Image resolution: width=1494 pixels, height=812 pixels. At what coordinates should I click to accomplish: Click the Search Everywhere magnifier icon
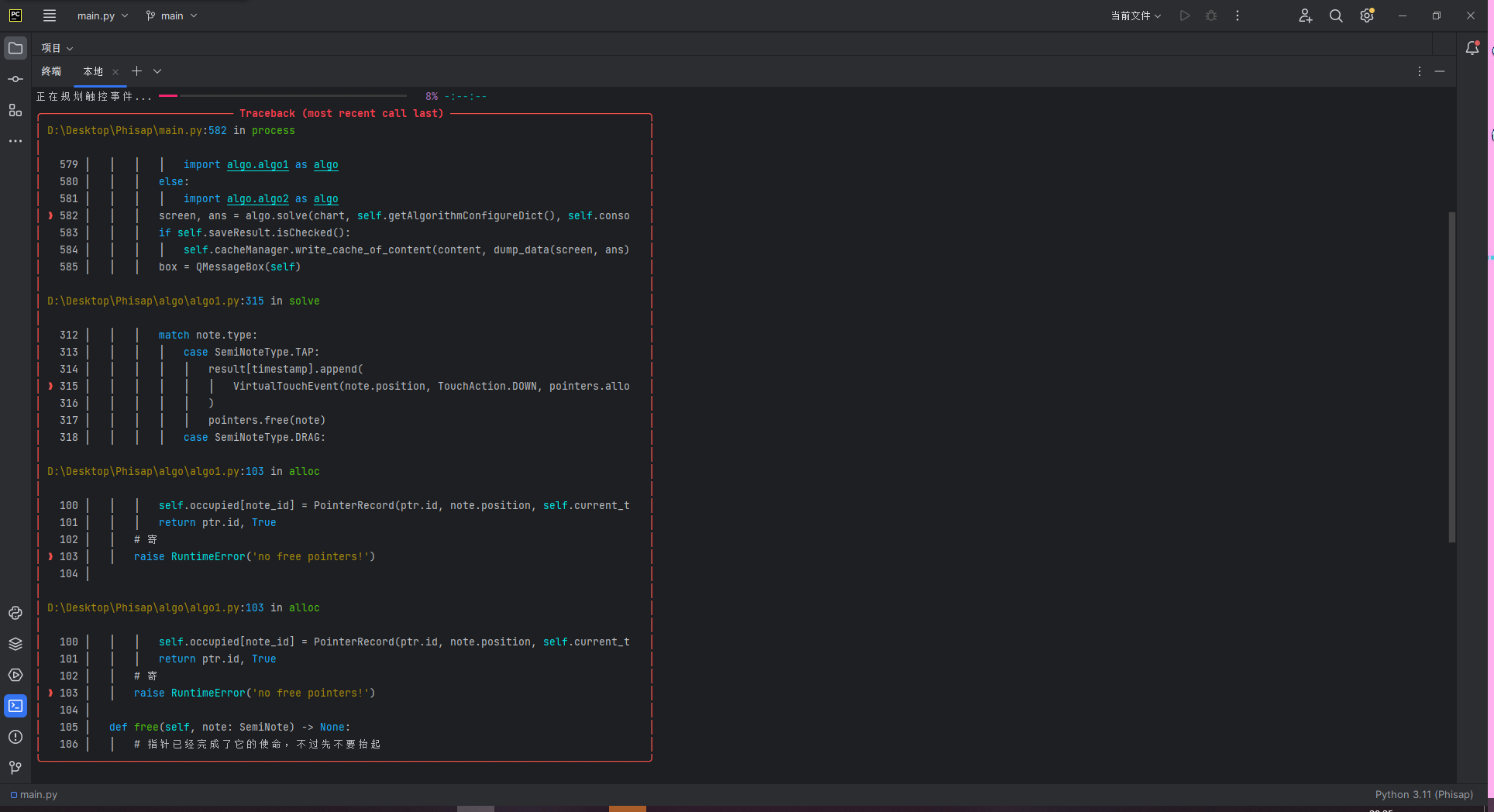pyautogui.click(x=1335, y=15)
